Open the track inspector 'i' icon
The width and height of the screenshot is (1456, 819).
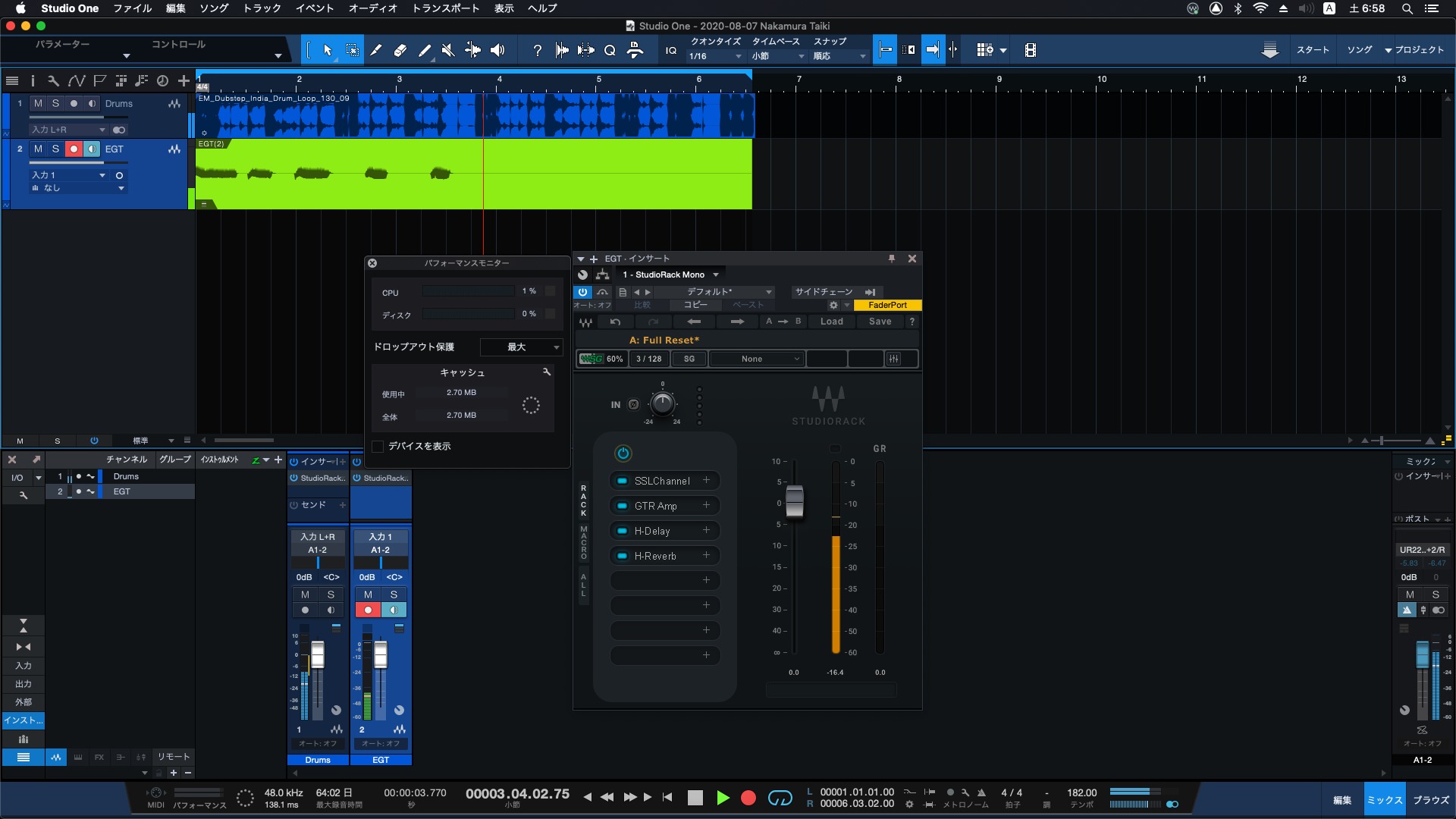coord(32,80)
